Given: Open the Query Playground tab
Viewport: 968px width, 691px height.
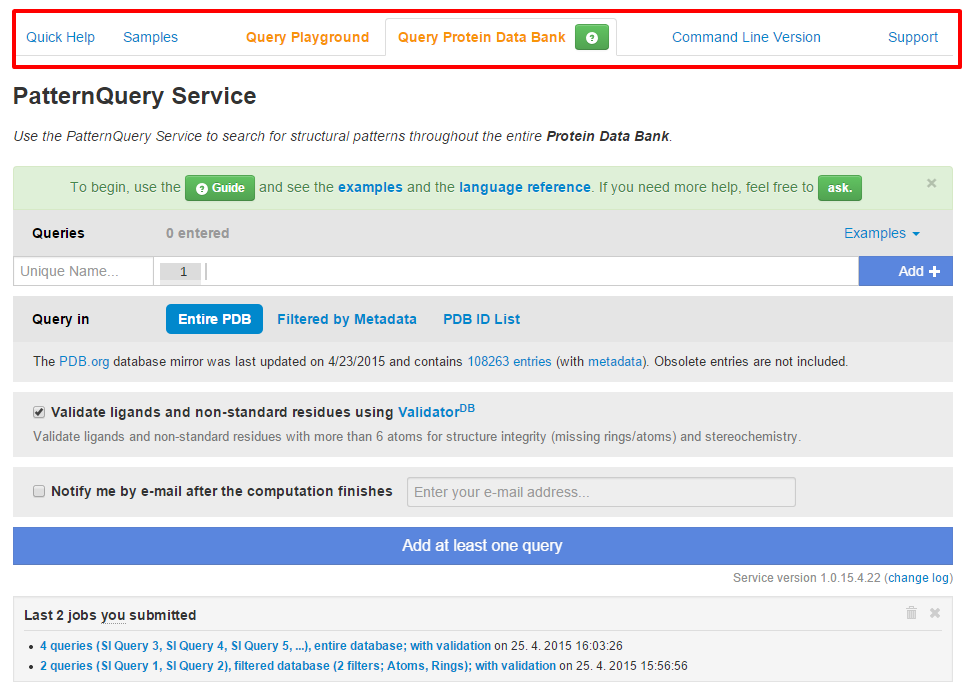Looking at the screenshot, I should coord(307,37).
